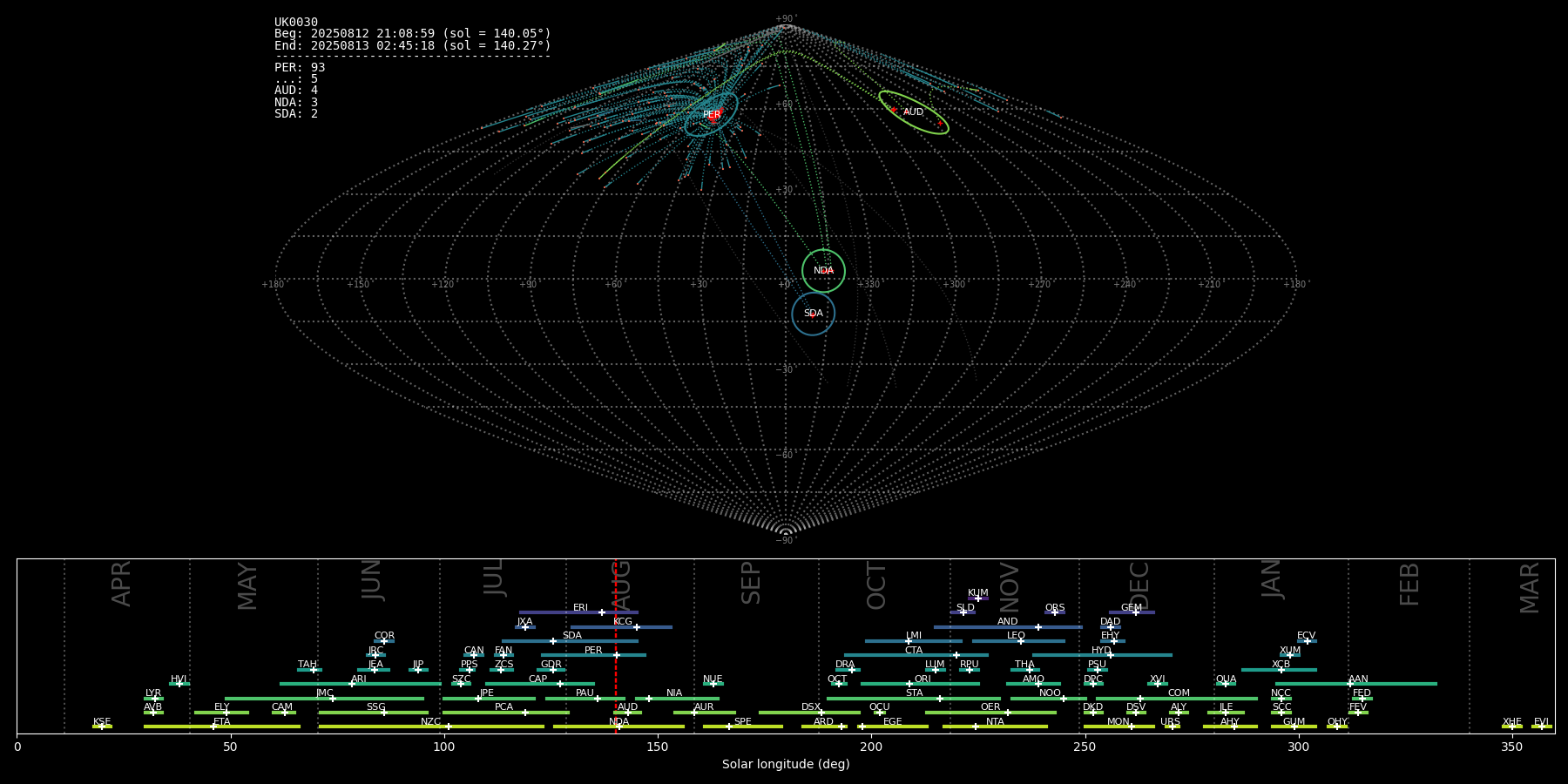Click the URS shower label in timeline

[x=1170, y=722]
